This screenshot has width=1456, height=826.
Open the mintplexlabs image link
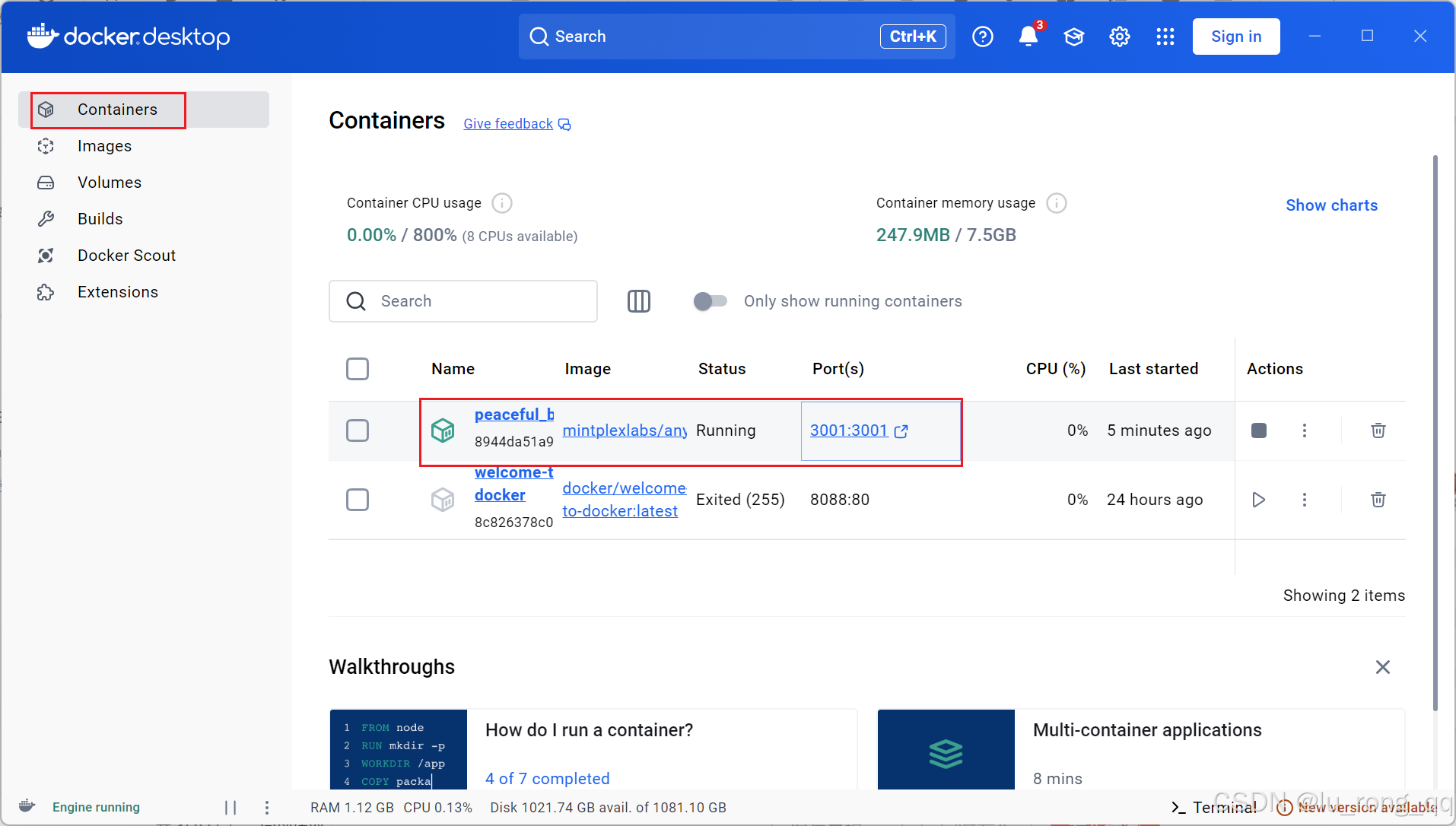[625, 430]
